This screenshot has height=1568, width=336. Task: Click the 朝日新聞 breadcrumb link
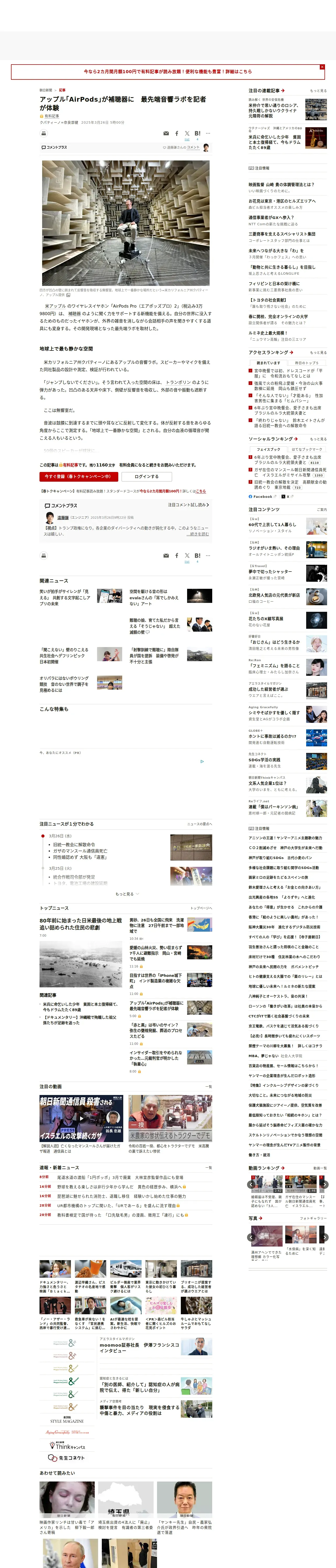(x=46, y=90)
